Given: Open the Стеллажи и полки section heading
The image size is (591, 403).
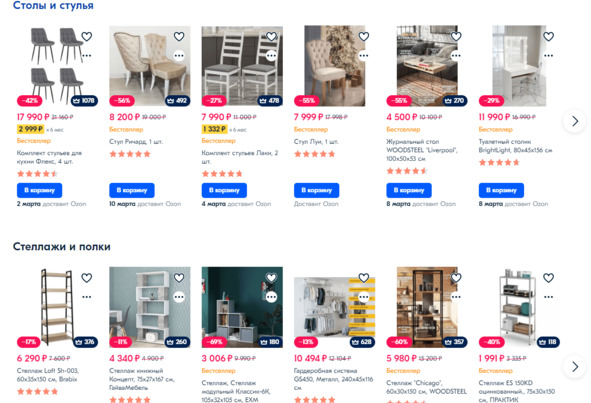Looking at the screenshot, I should (x=62, y=247).
